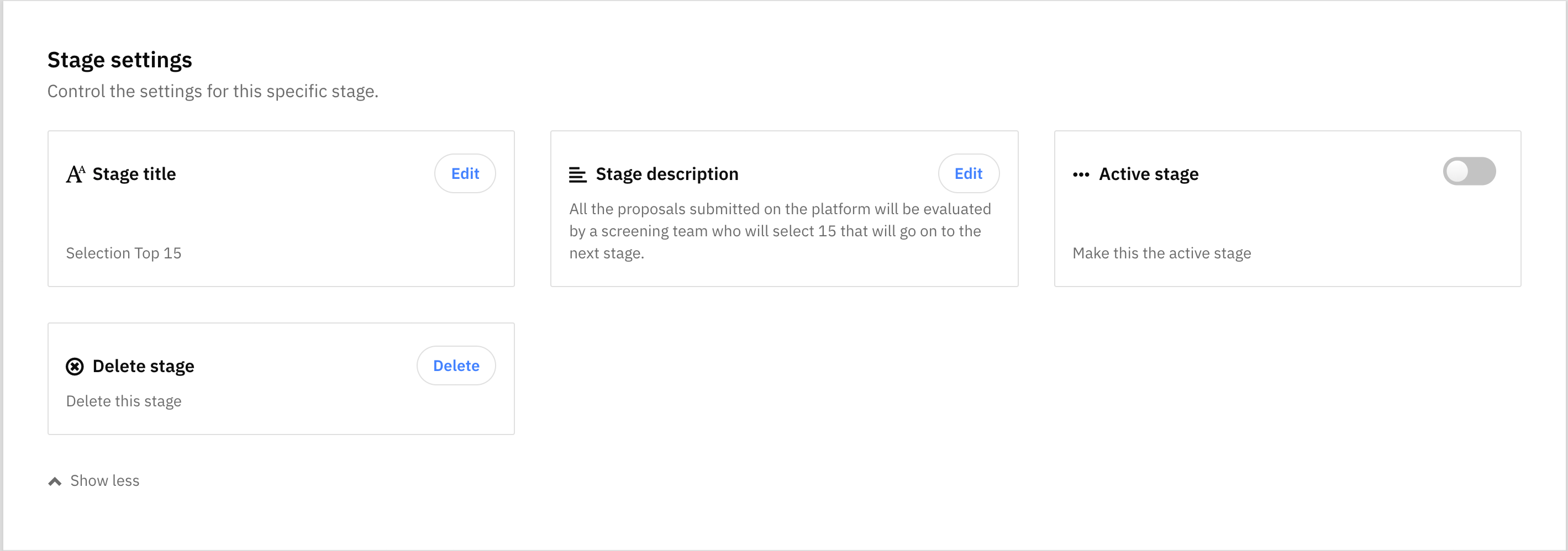Click the Delete stage circled X icon

click(74, 367)
